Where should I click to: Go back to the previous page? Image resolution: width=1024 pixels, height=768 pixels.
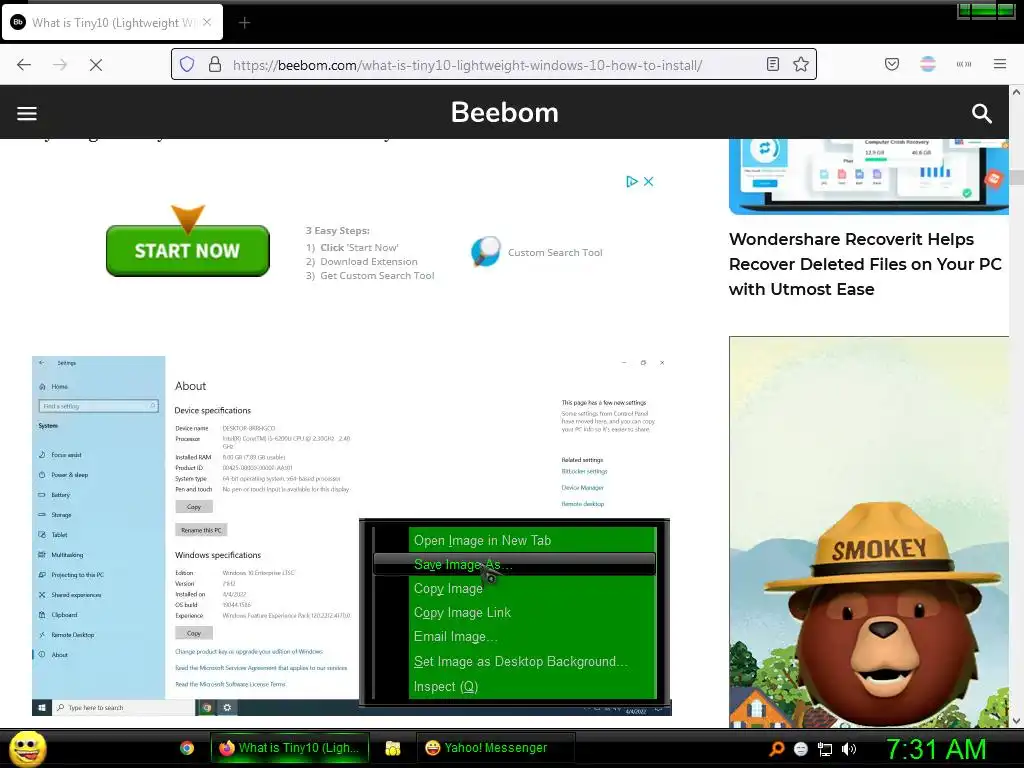pos(24,65)
